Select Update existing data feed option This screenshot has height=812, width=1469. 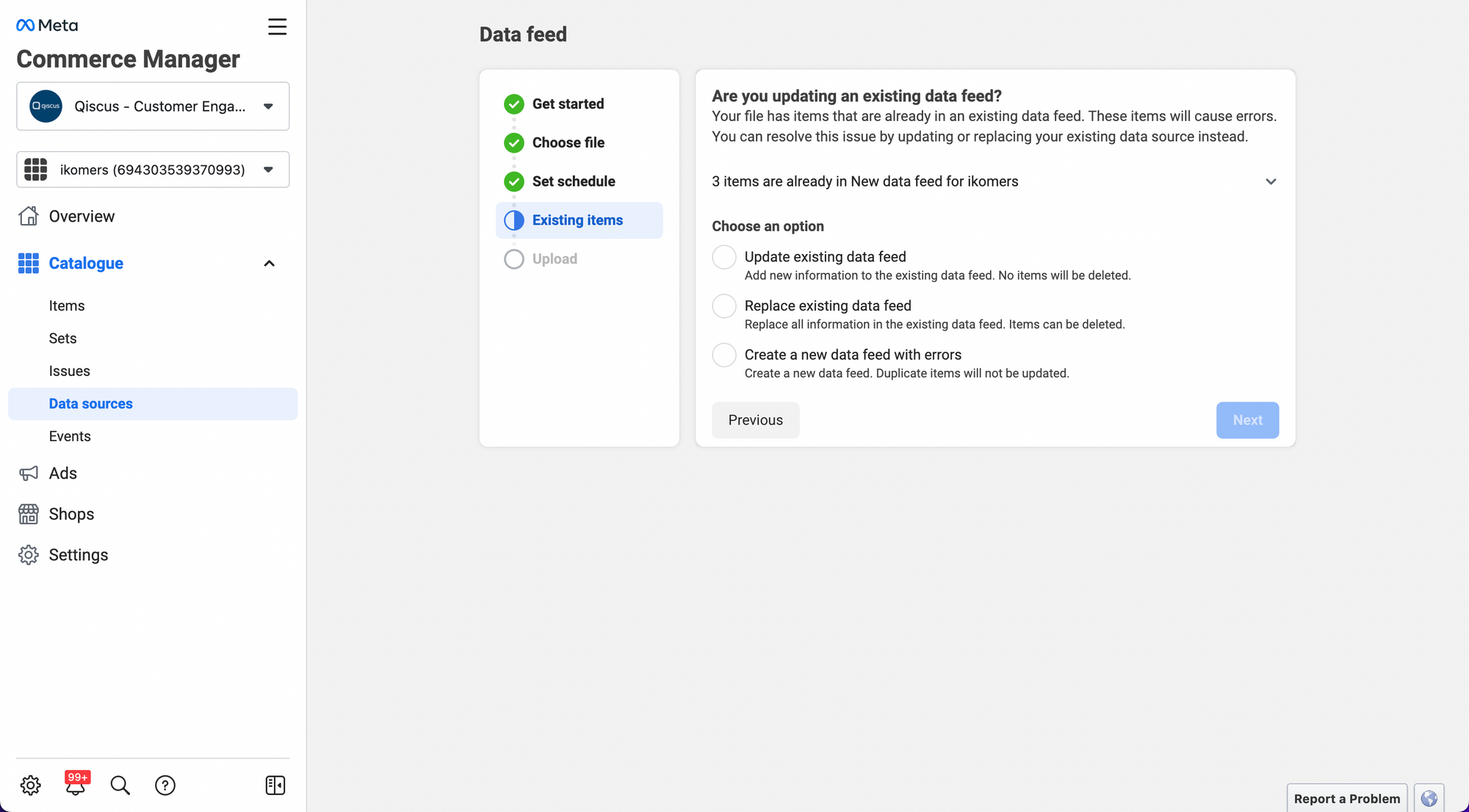pyautogui.click(x=724, y=257)
